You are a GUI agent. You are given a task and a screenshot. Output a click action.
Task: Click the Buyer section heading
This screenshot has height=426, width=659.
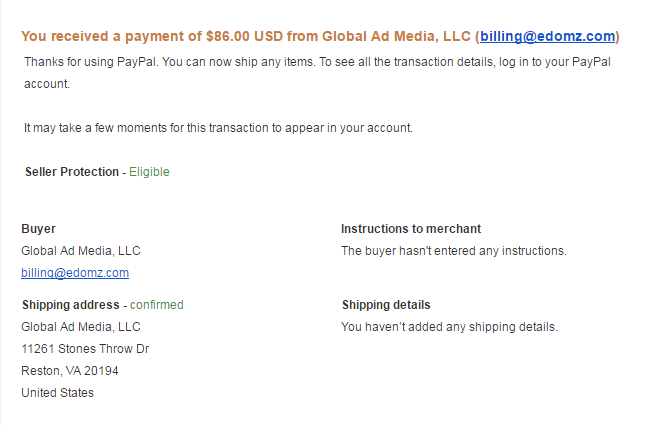click(39, 229)
